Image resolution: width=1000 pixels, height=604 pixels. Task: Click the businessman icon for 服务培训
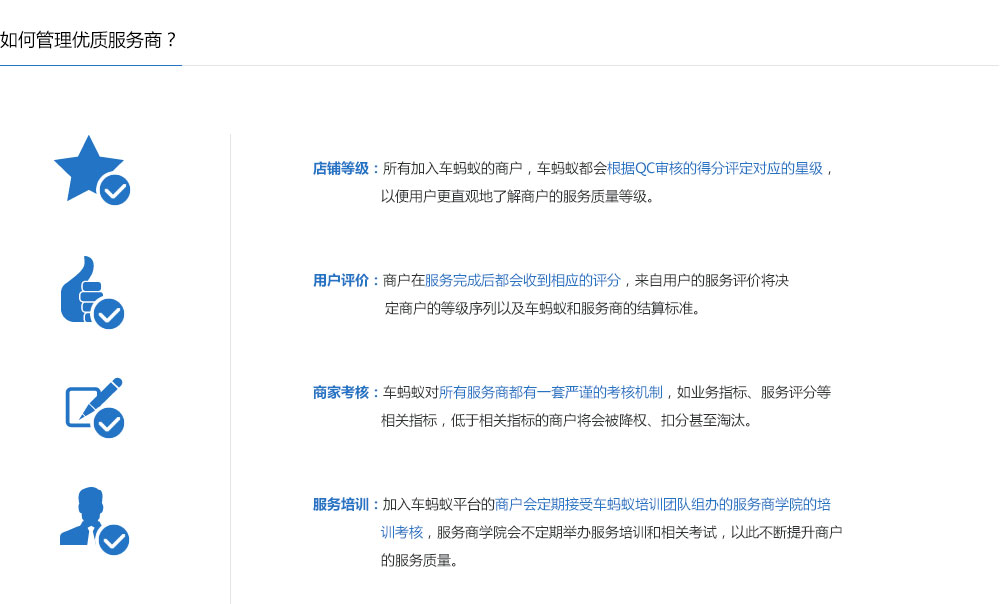(94, 520)
